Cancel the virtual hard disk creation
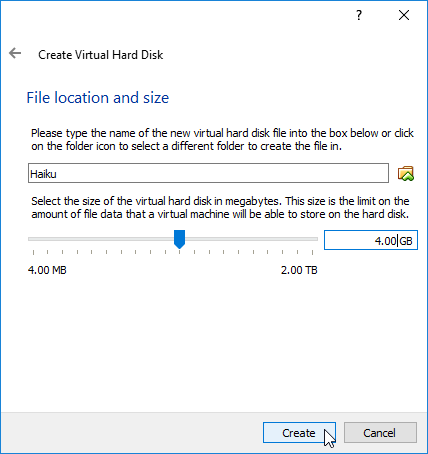 (380, 433)
